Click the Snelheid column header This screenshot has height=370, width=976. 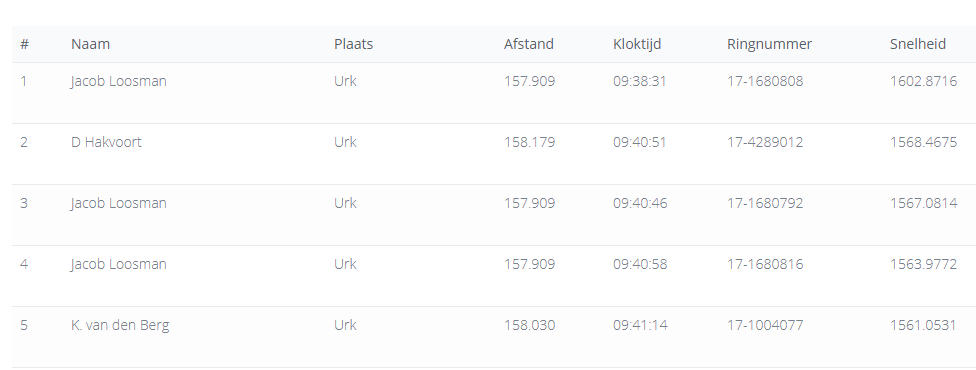click(x=917, y=44)
